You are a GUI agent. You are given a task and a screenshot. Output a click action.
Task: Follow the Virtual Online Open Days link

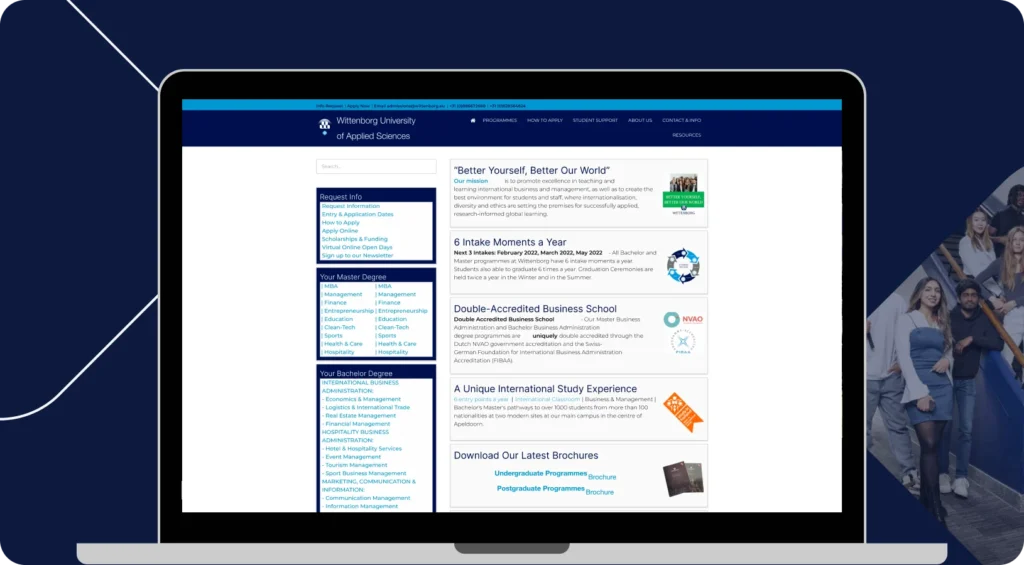click(x=357, y=247)
